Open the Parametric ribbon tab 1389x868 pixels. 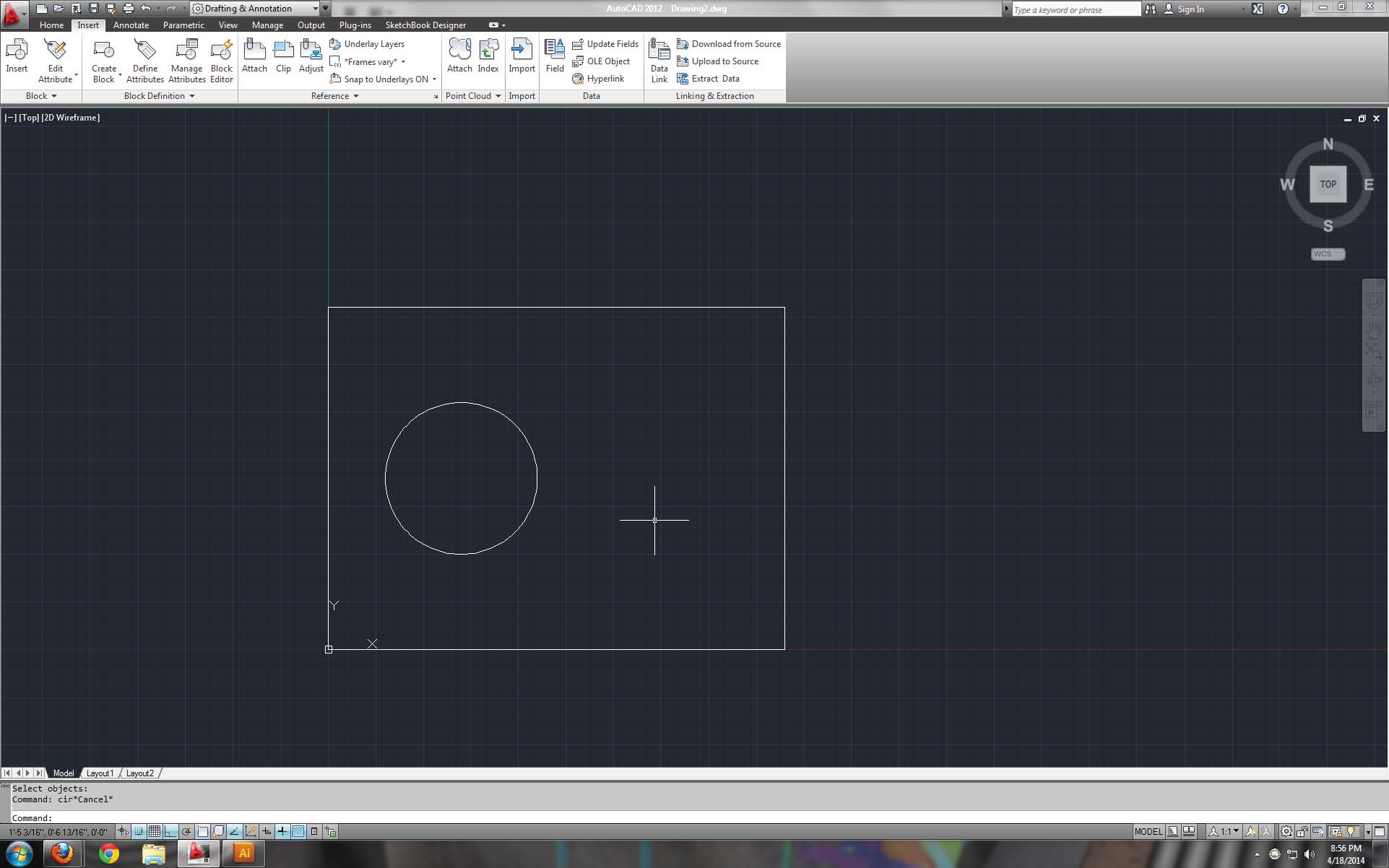(183, 25)
